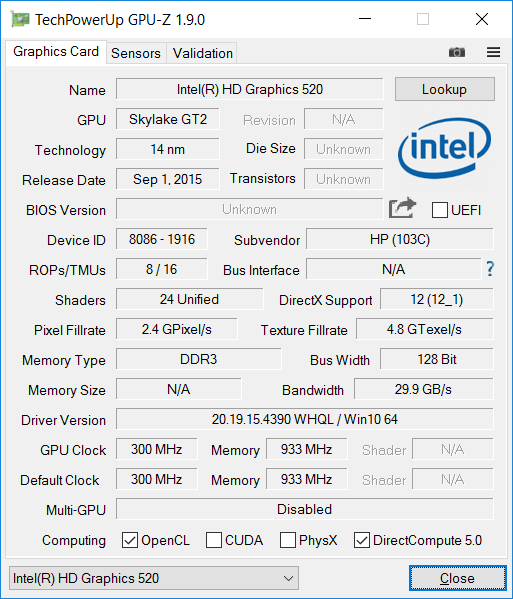Image resolution: width=513 pixels, height=599 pixels.
Task: Click the Lookup button
Action: click(445, 89)
